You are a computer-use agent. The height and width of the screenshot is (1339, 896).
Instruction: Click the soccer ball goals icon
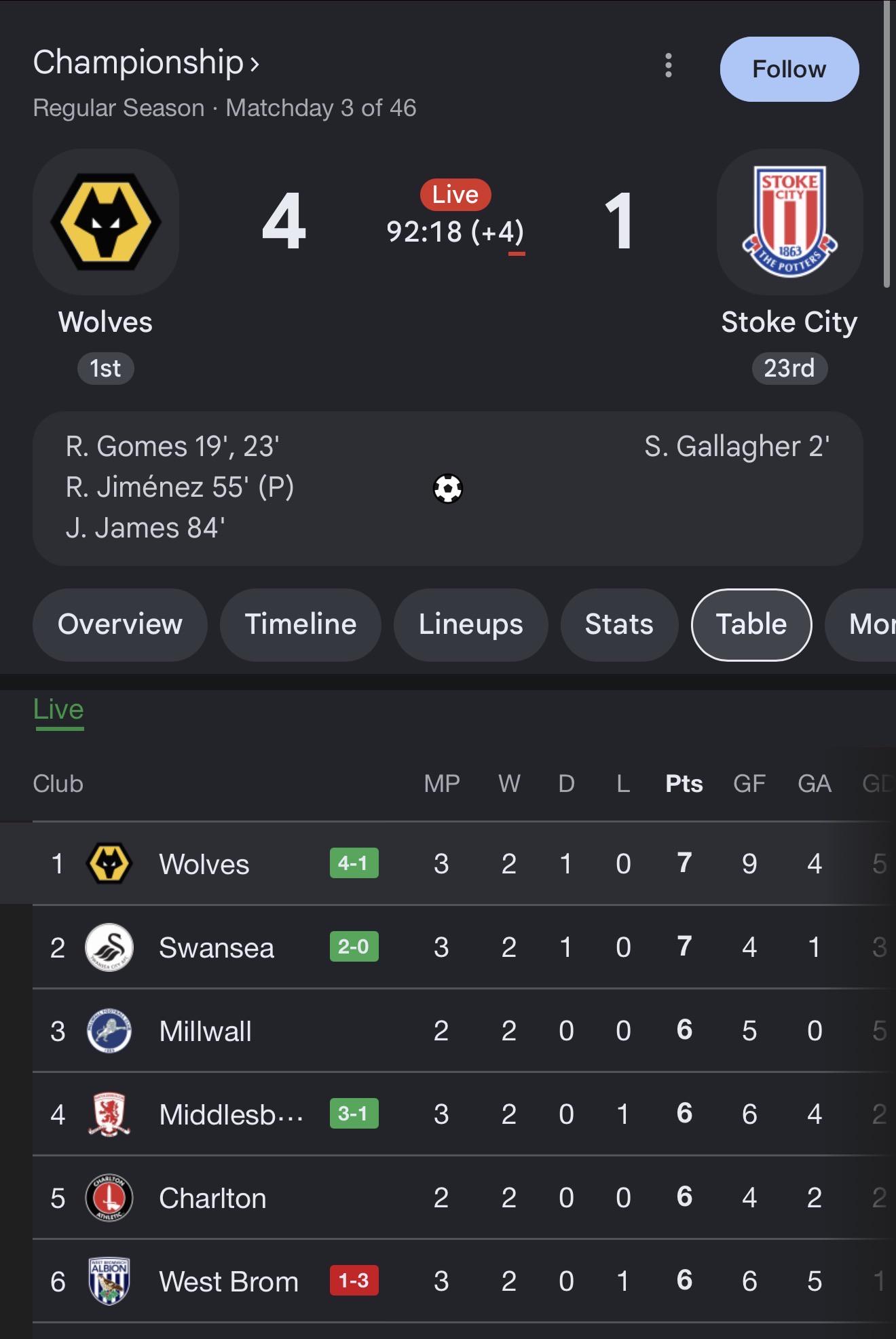448,489
